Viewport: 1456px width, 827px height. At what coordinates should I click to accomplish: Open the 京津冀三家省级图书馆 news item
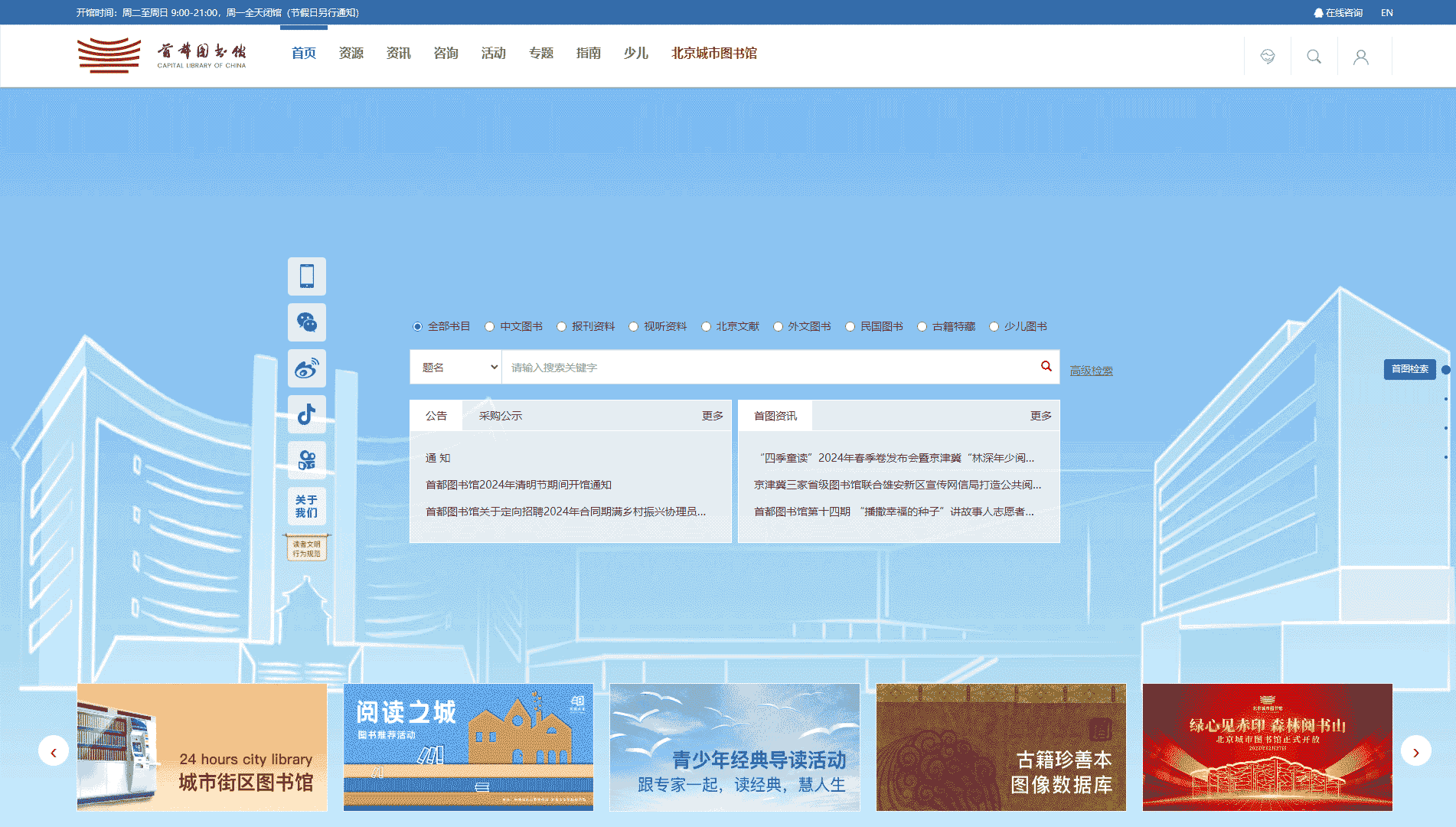click(897, 485)
